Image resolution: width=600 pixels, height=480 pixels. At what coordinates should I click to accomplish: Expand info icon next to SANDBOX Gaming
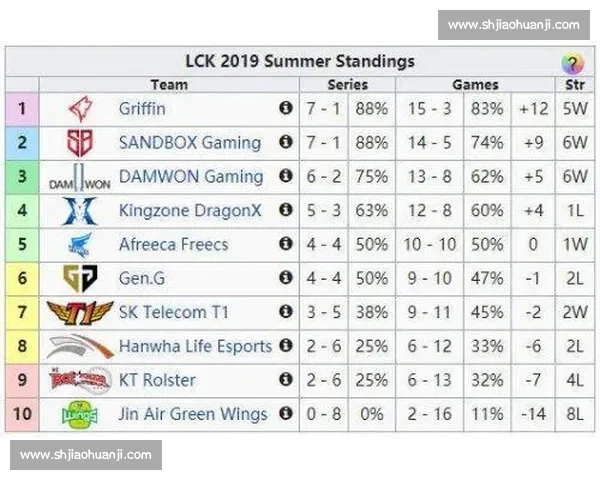[x=286, y=142]
